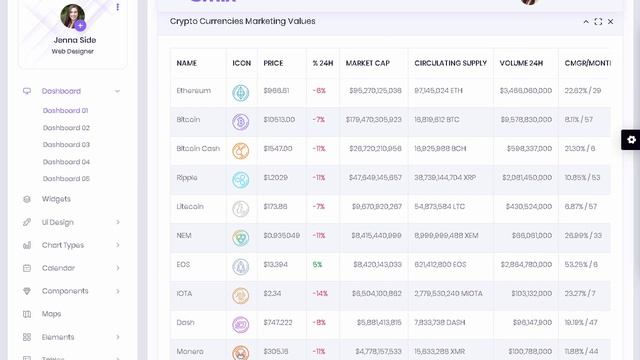This screenshot has width=640, height=360.
Task: Sort by CIRCULATING SUPPLY column header
Action: (451, 63)
